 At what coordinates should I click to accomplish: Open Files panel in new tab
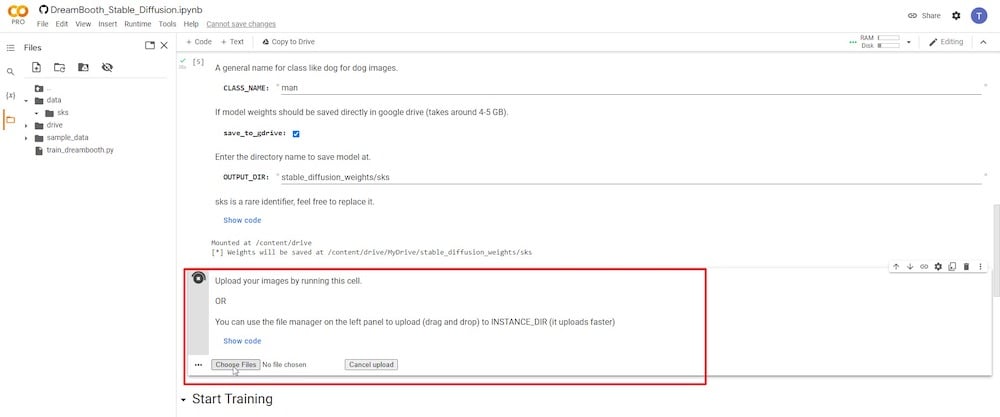[150, 45]
